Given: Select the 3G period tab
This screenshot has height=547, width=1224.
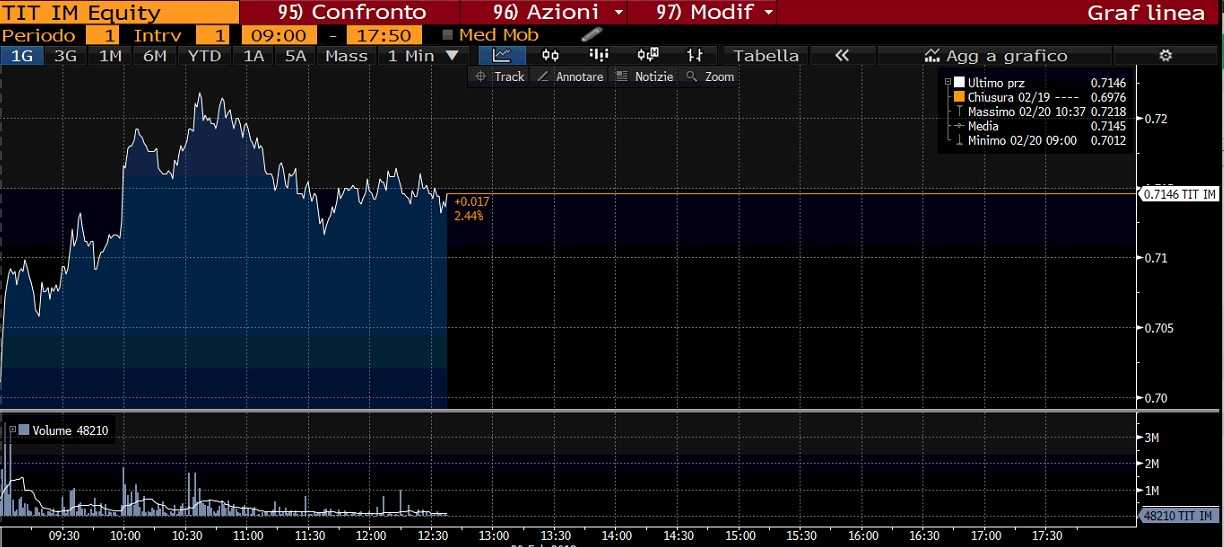Looking at the screenshot, I should coord(65,56).
